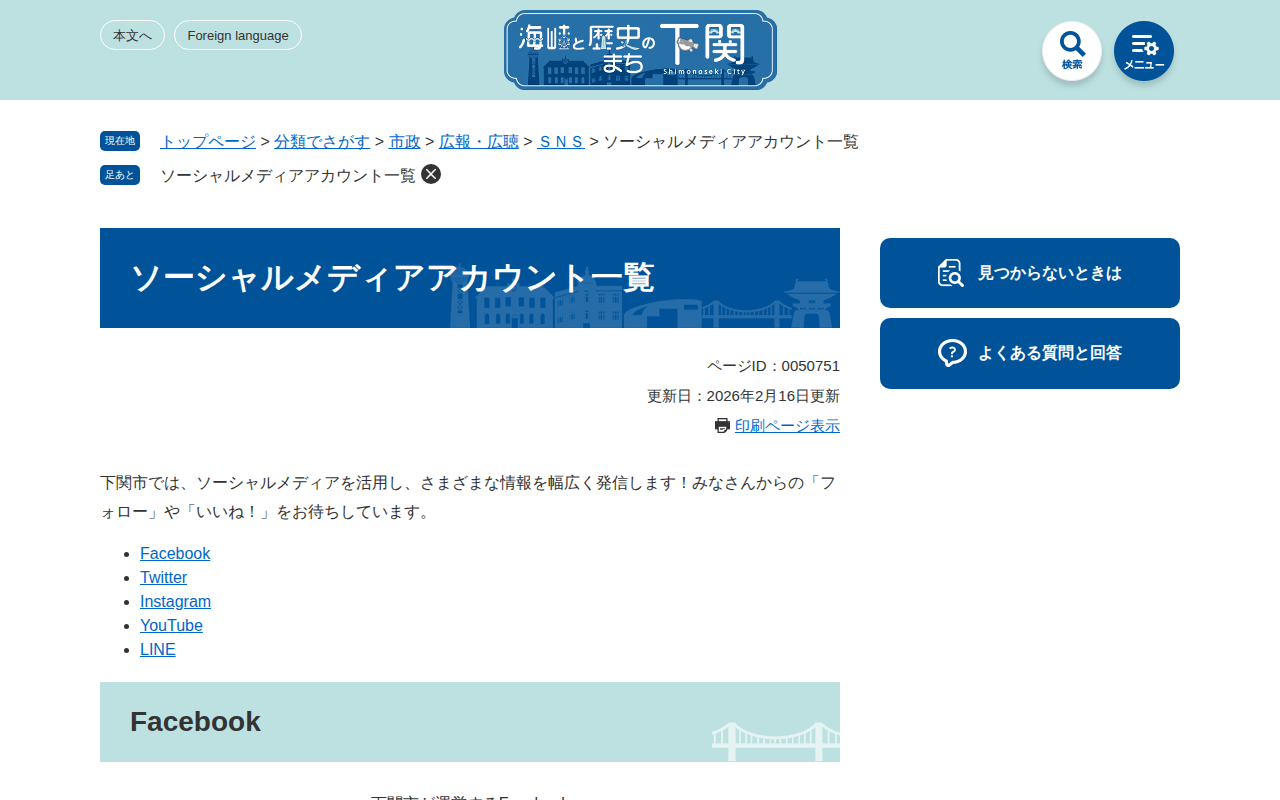Click the document-search icon on 見つからないときは

click(951, 273)
